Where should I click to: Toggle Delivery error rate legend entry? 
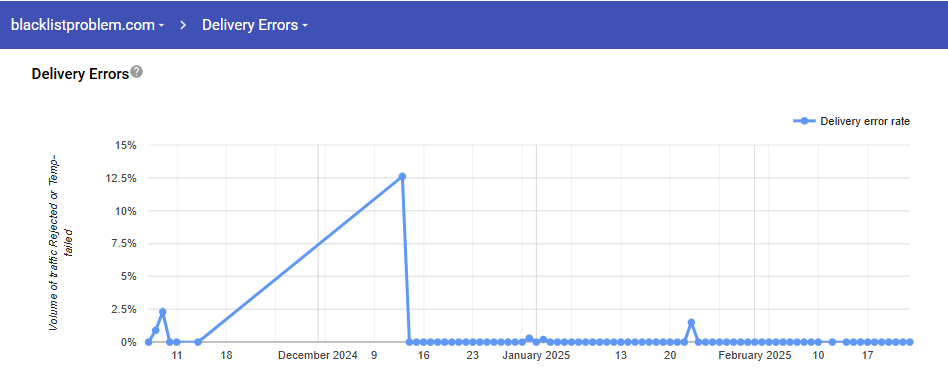(851, 121)
